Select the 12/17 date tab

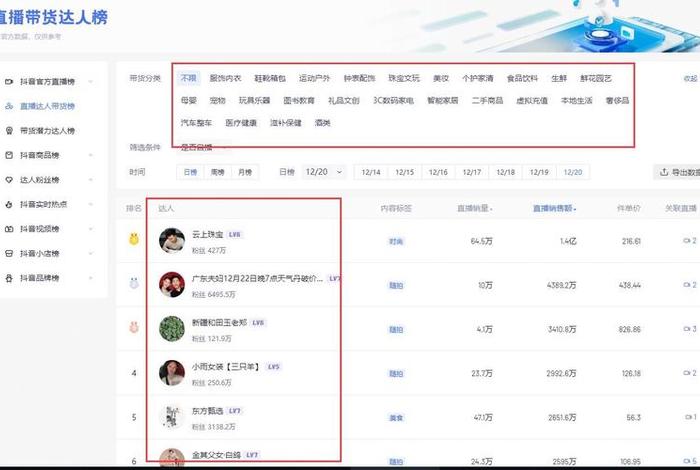[x=472, y=172]
